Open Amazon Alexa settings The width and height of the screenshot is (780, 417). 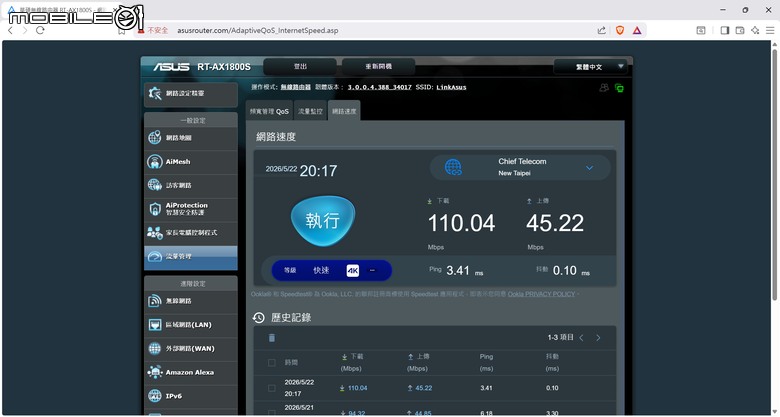click(191, 372)
